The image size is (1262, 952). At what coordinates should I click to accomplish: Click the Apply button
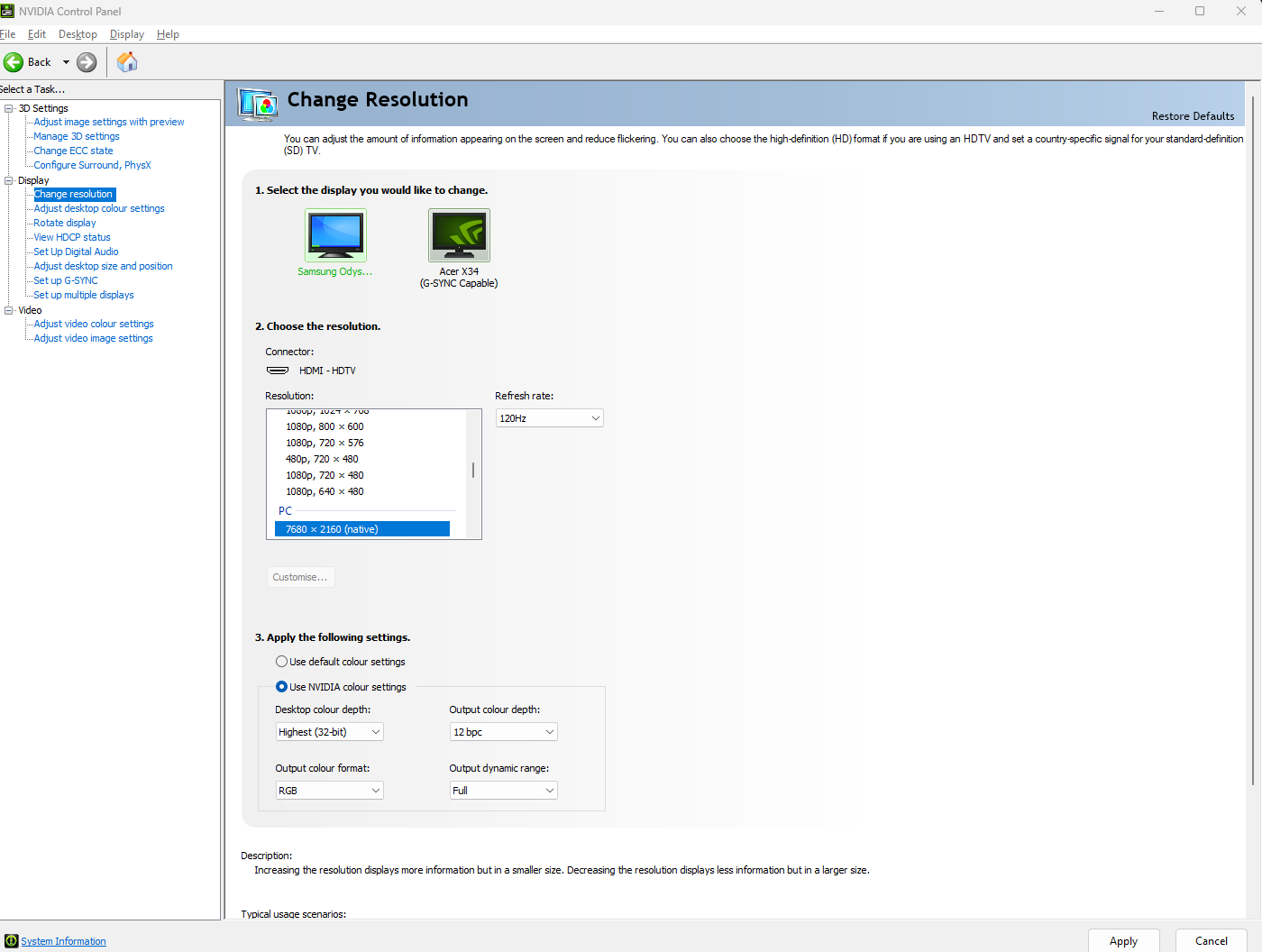[1123, 940]
